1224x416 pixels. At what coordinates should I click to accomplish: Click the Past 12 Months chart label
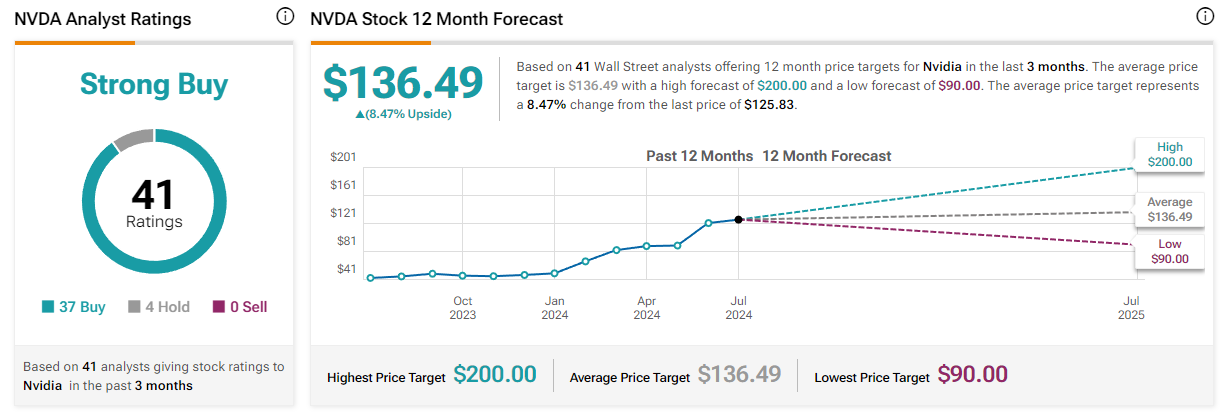(699, 156)
